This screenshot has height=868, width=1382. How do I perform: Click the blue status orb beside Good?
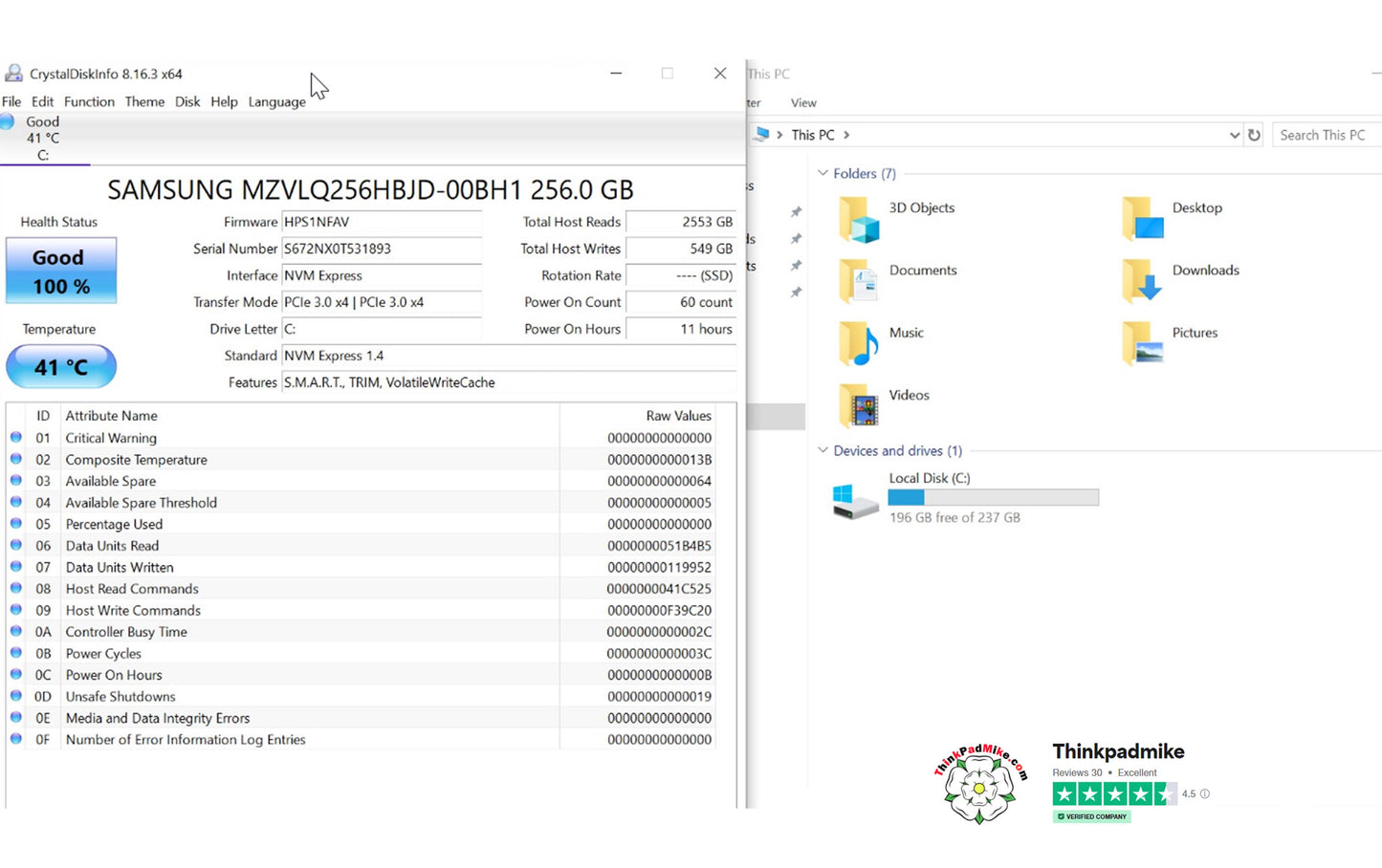[x=7, y=121]
